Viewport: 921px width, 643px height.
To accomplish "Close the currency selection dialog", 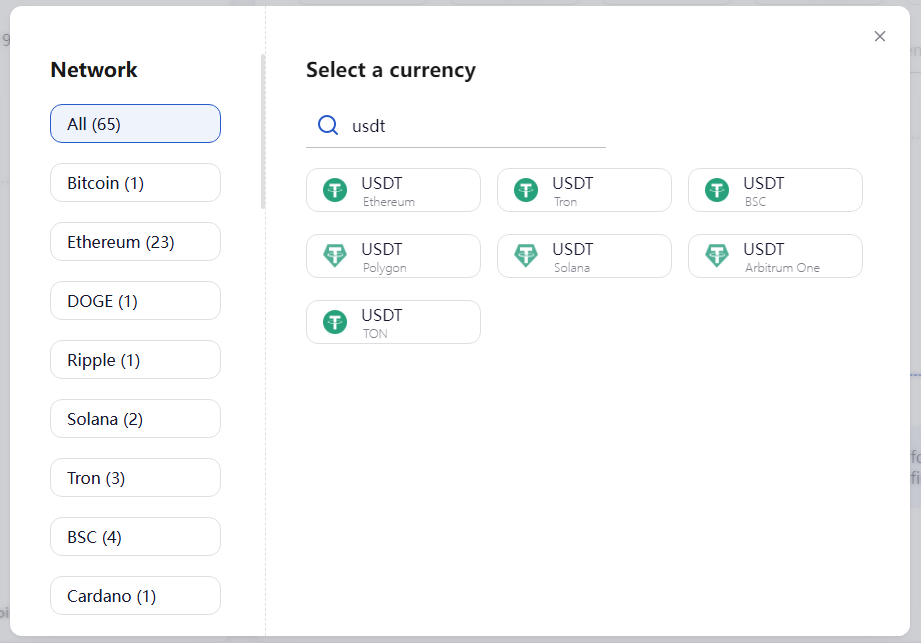I will pyautogui.click(x=879, y=36).
